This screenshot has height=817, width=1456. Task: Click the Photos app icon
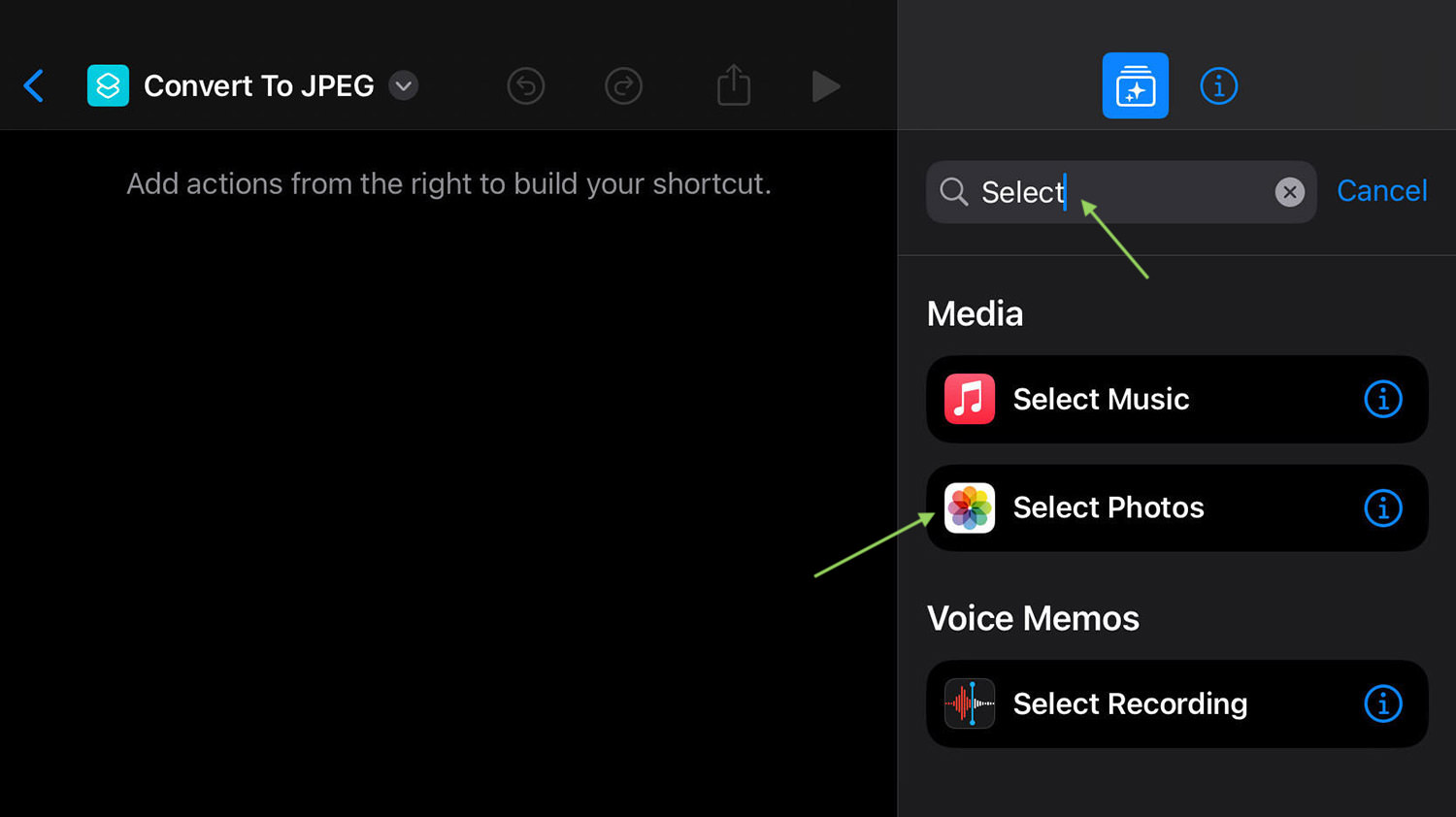pos(970,507)
